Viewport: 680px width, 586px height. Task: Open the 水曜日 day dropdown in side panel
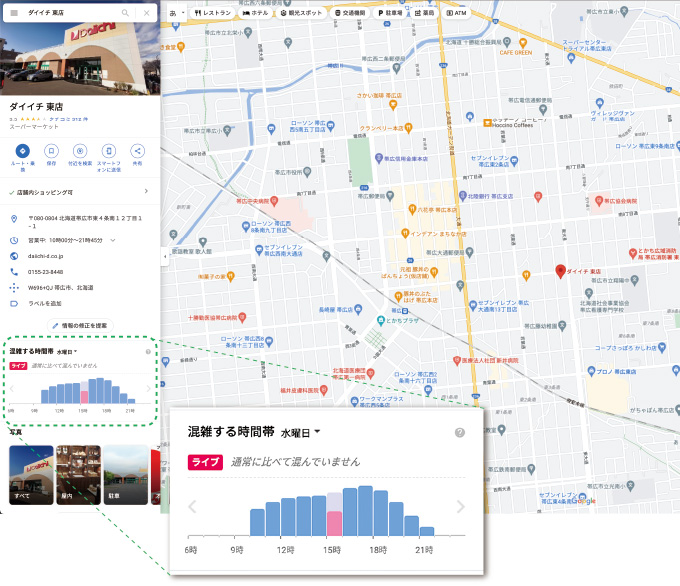(67, 352)
